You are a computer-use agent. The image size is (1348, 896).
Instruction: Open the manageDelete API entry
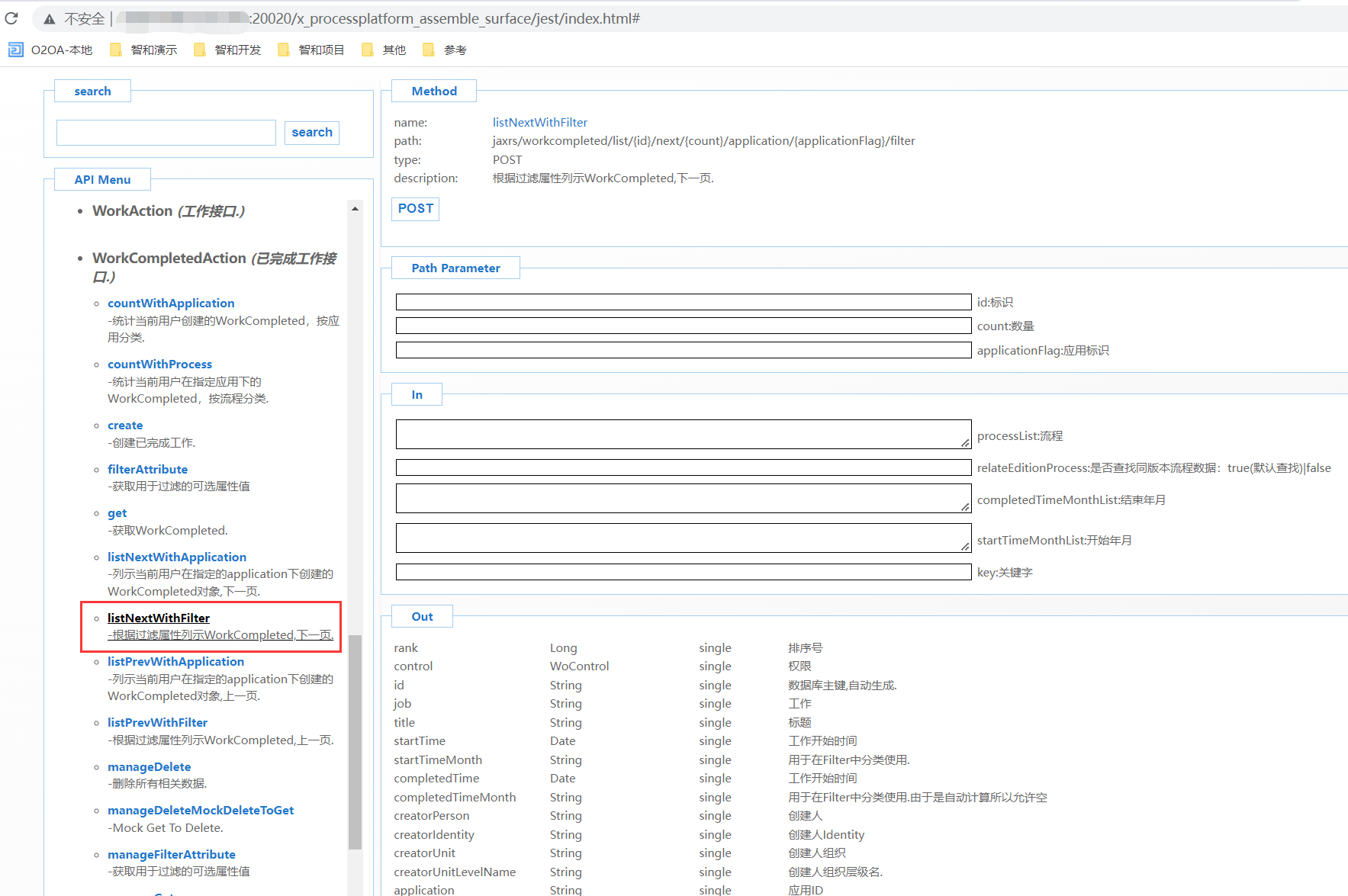149,767
